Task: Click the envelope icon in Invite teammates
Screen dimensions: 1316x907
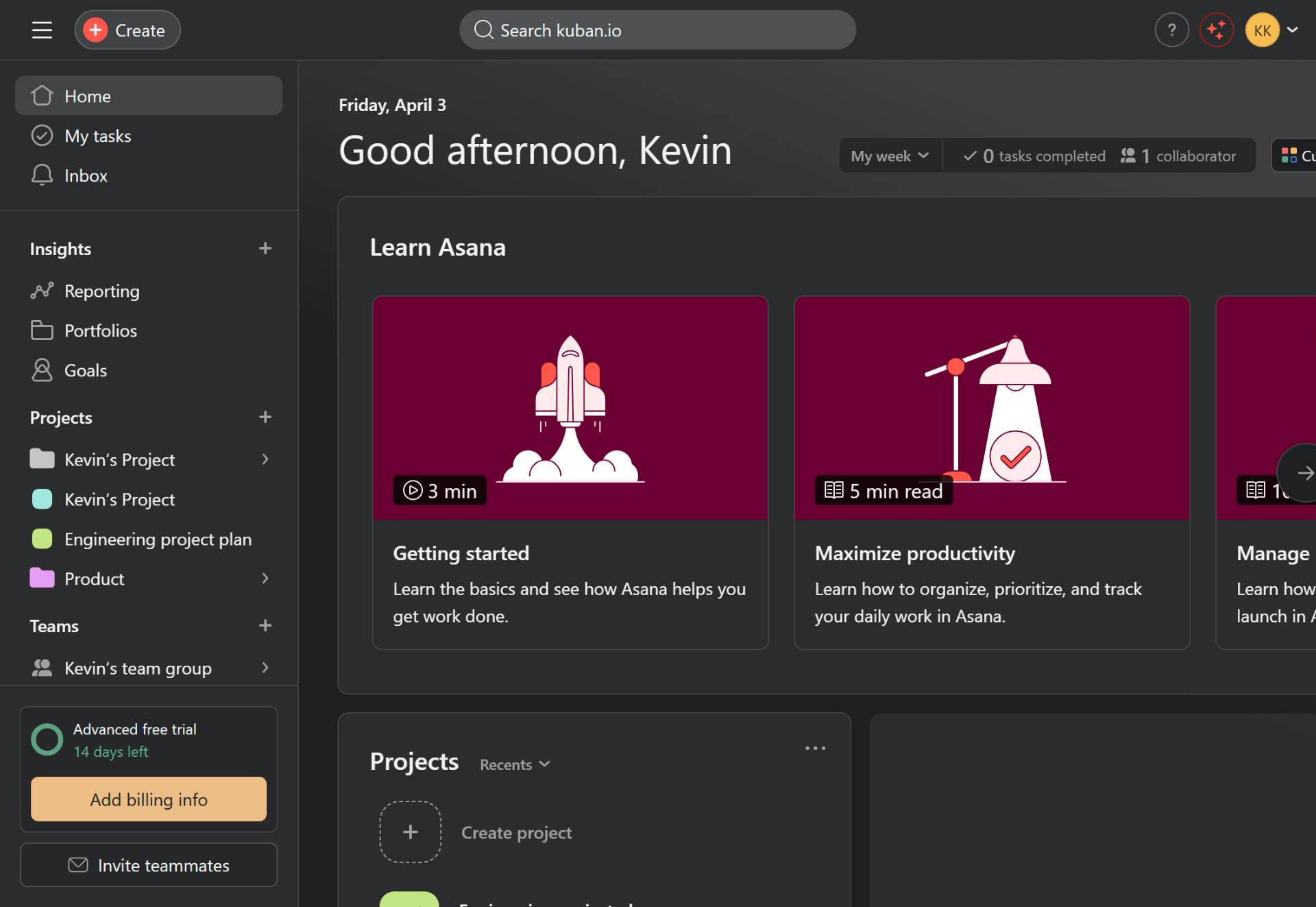Action: tap(78, 865)
